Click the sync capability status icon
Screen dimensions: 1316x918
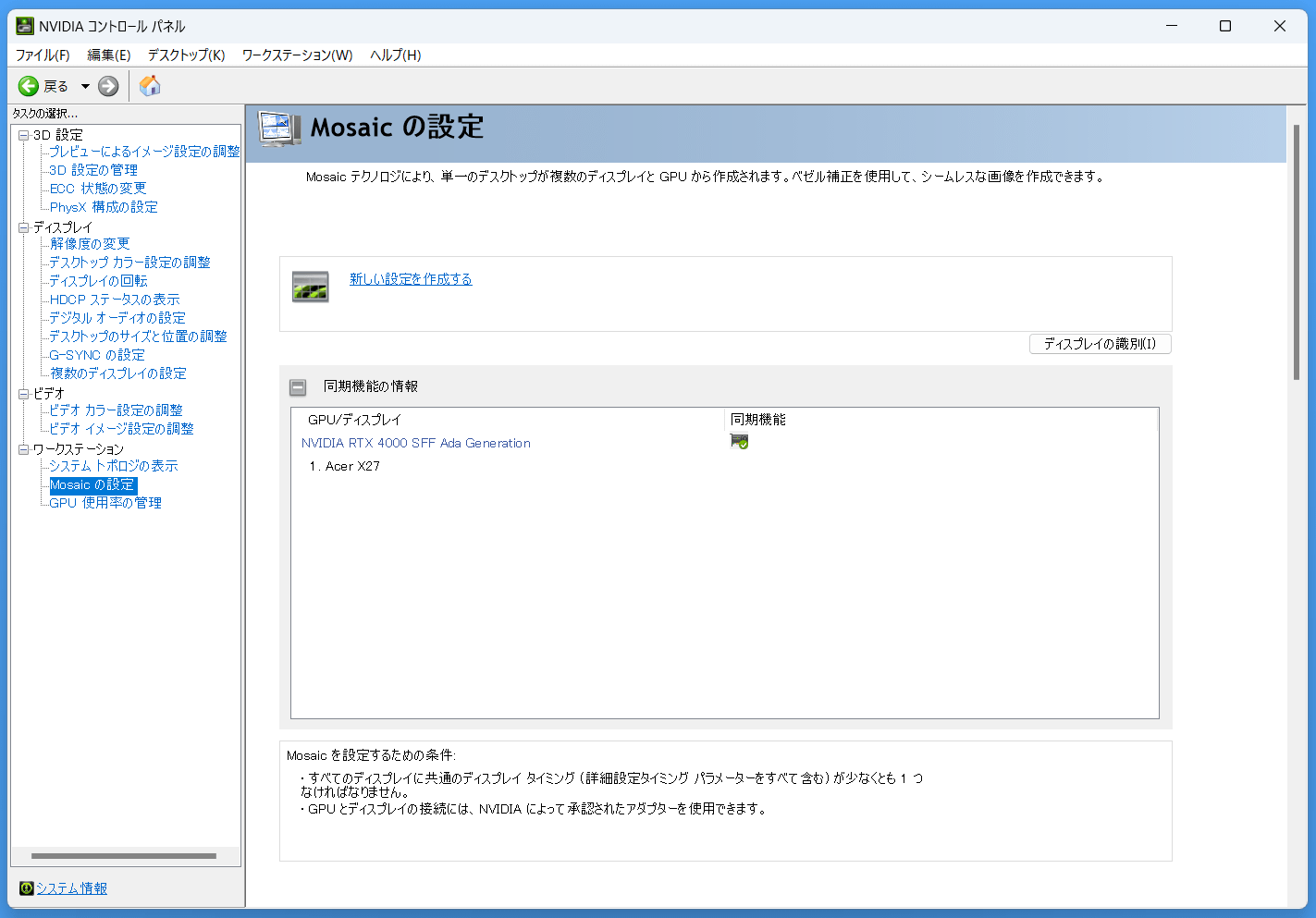click(739, 441)
